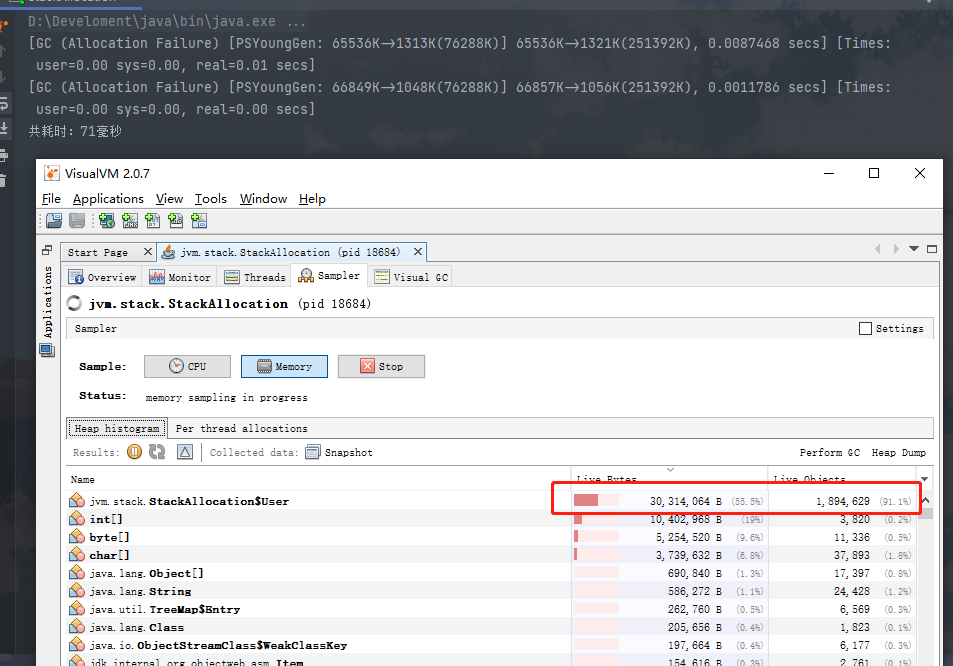Click the Perform GC button
The image size is (953, 666).
pyautogui.click(x=830, y=452)
